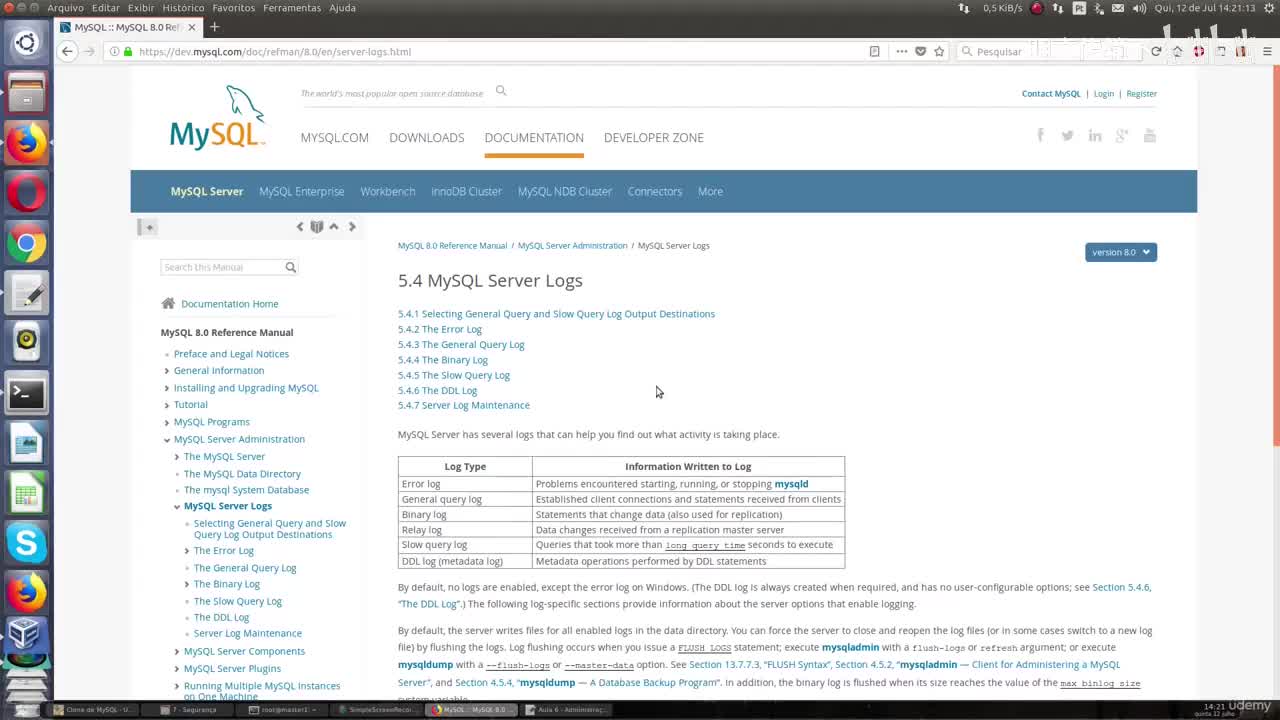Save page to Pocket icon
1280x720 pixels.
click(x=920, y=51)
